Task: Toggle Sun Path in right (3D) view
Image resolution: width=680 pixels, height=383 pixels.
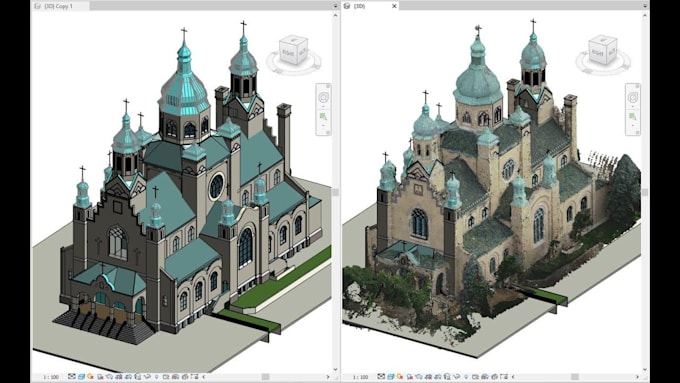Action: tap(401, 377)
